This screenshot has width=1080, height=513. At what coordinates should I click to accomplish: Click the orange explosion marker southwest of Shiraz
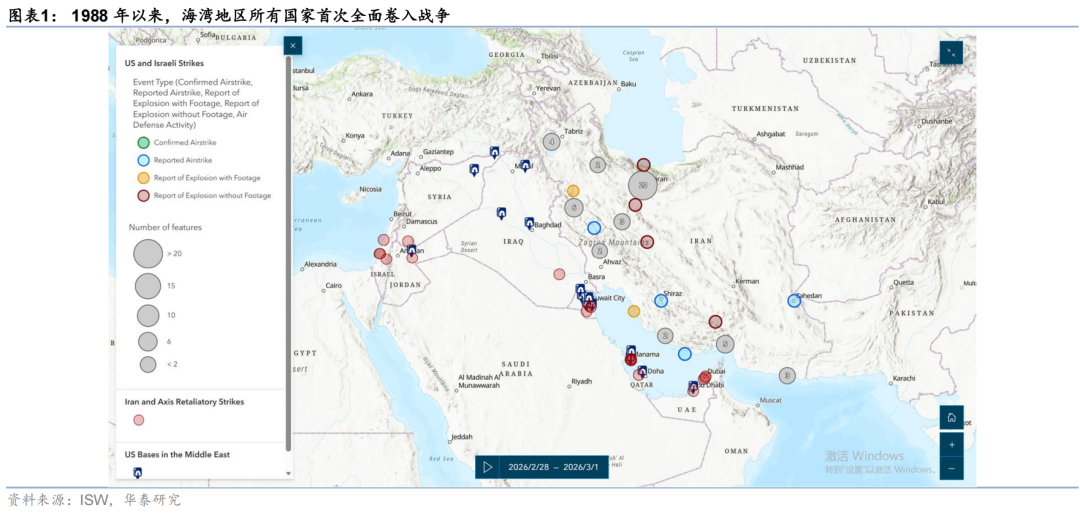(633, 311)
